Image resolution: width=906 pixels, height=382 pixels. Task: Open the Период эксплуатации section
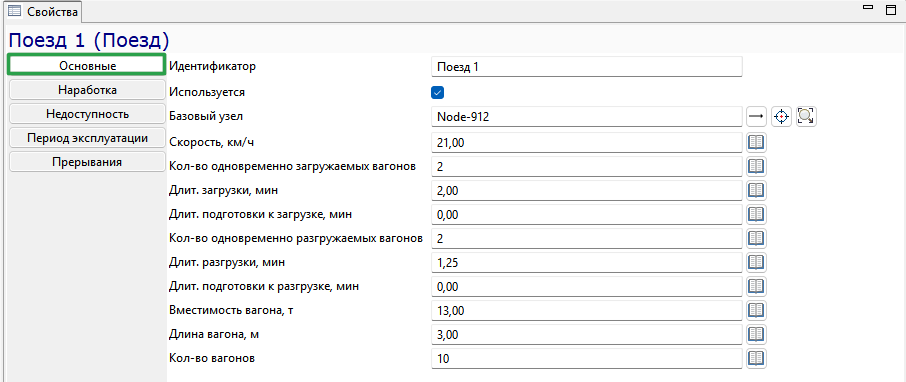pyautogui.click(x=87, y=138)
